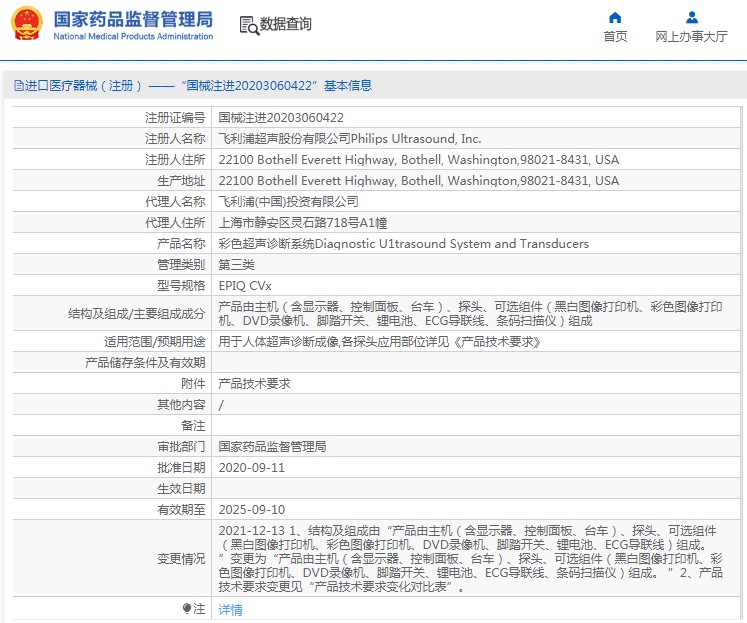Image resolution: width=747 pixels, height=623 pixels.
Task: Click model value EPIQ CVx
Action: coord(245,286)
